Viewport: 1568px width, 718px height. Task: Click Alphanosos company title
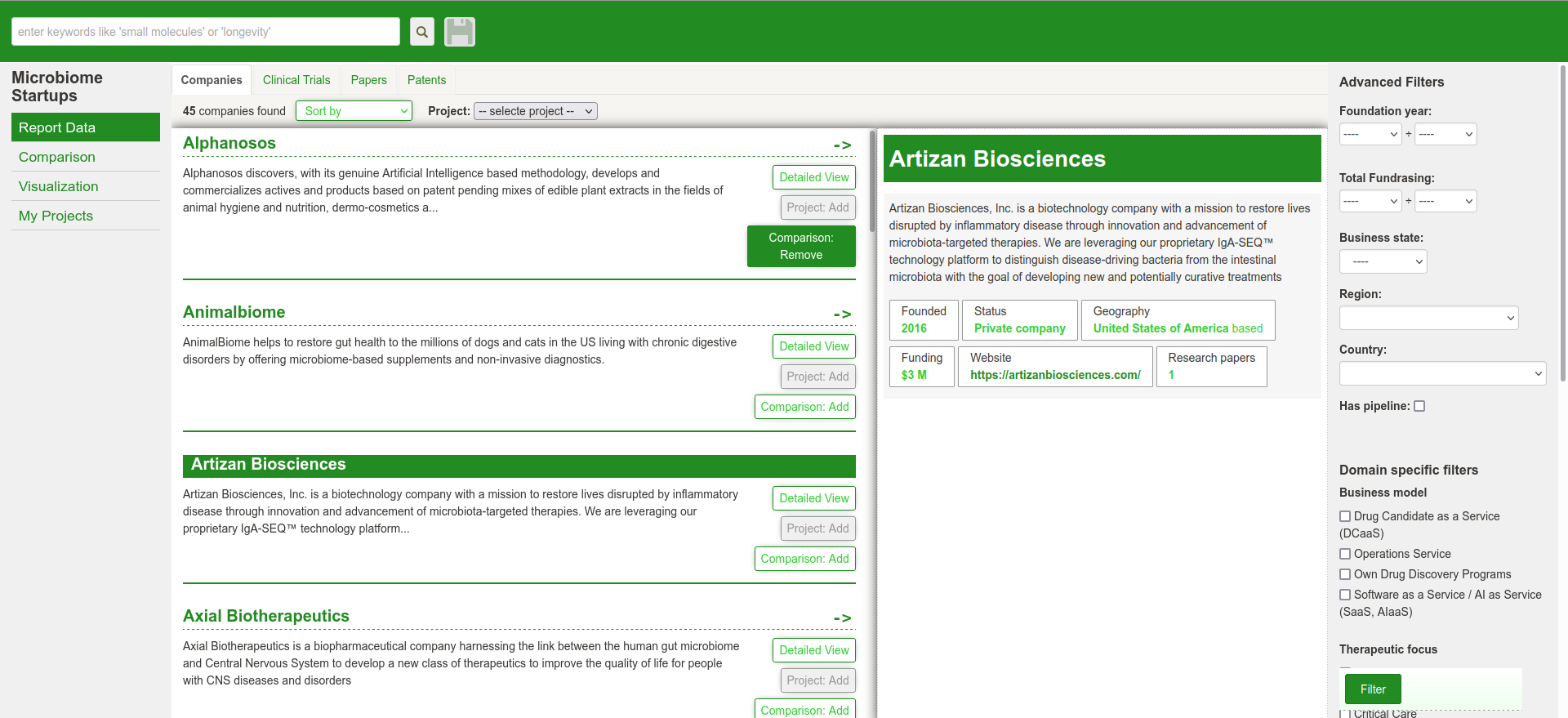pos(229,143)
